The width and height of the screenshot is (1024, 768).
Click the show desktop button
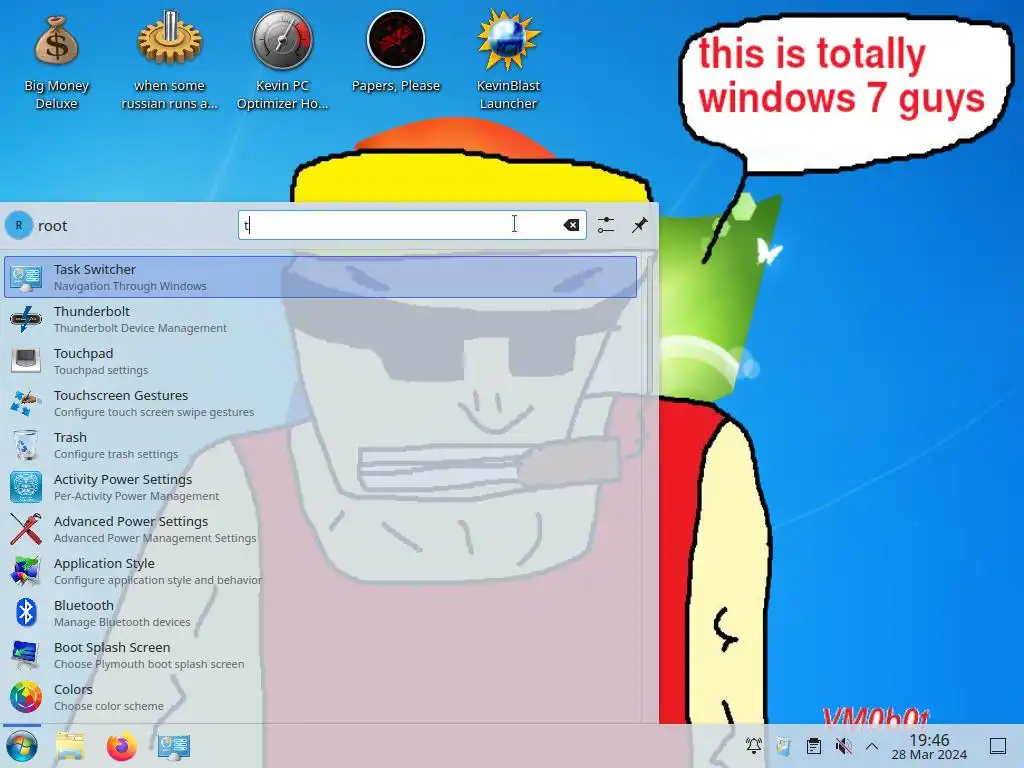tap(998, 746)
